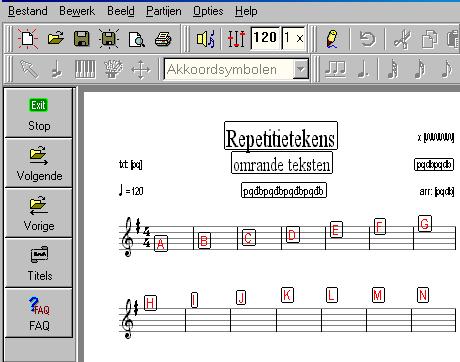Click the hand grab tool icon
The width and height of the screenshot is (460, 362).
click(x=113, y=69)
